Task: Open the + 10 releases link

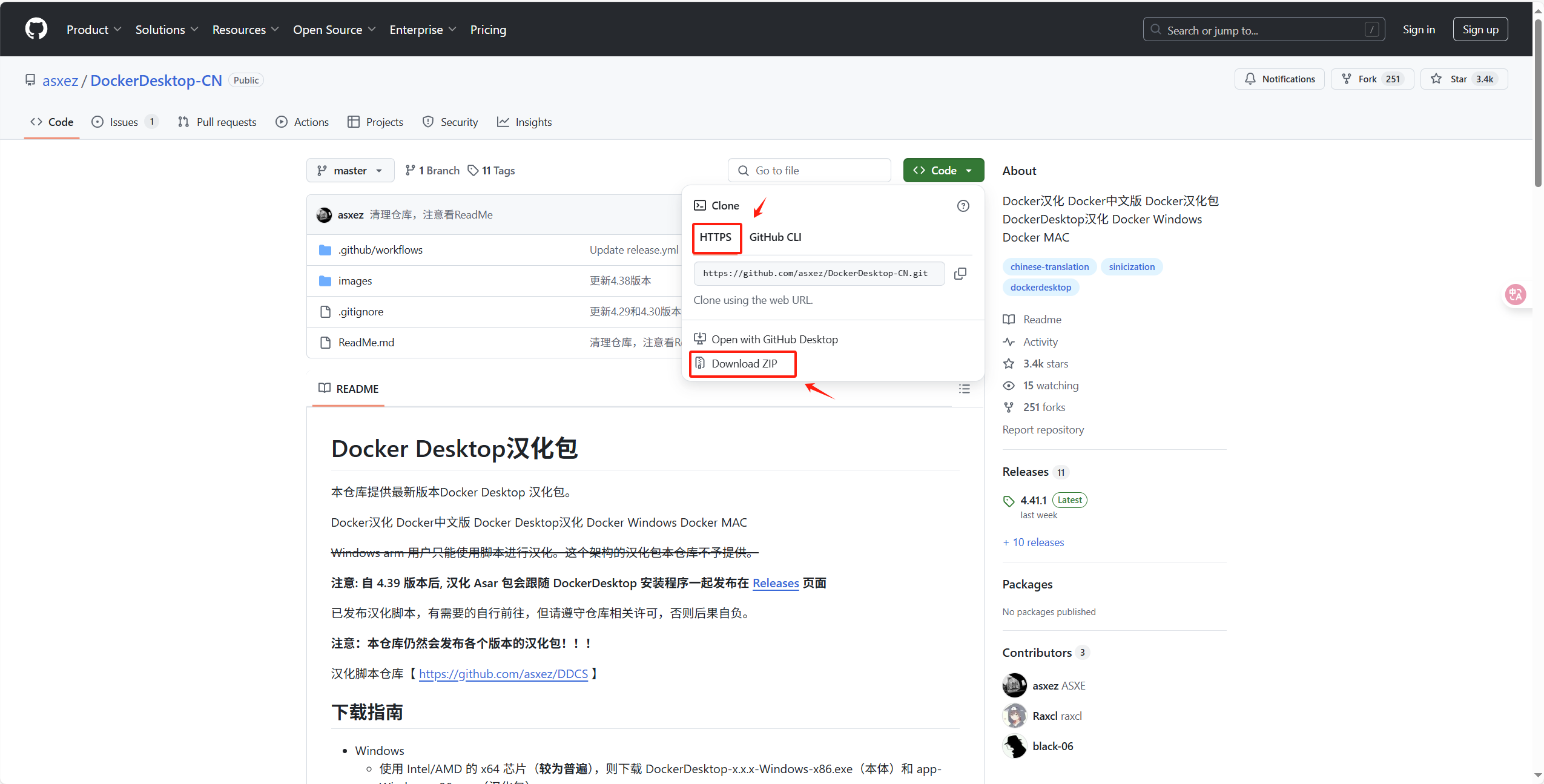Action: coord(1033,542)
